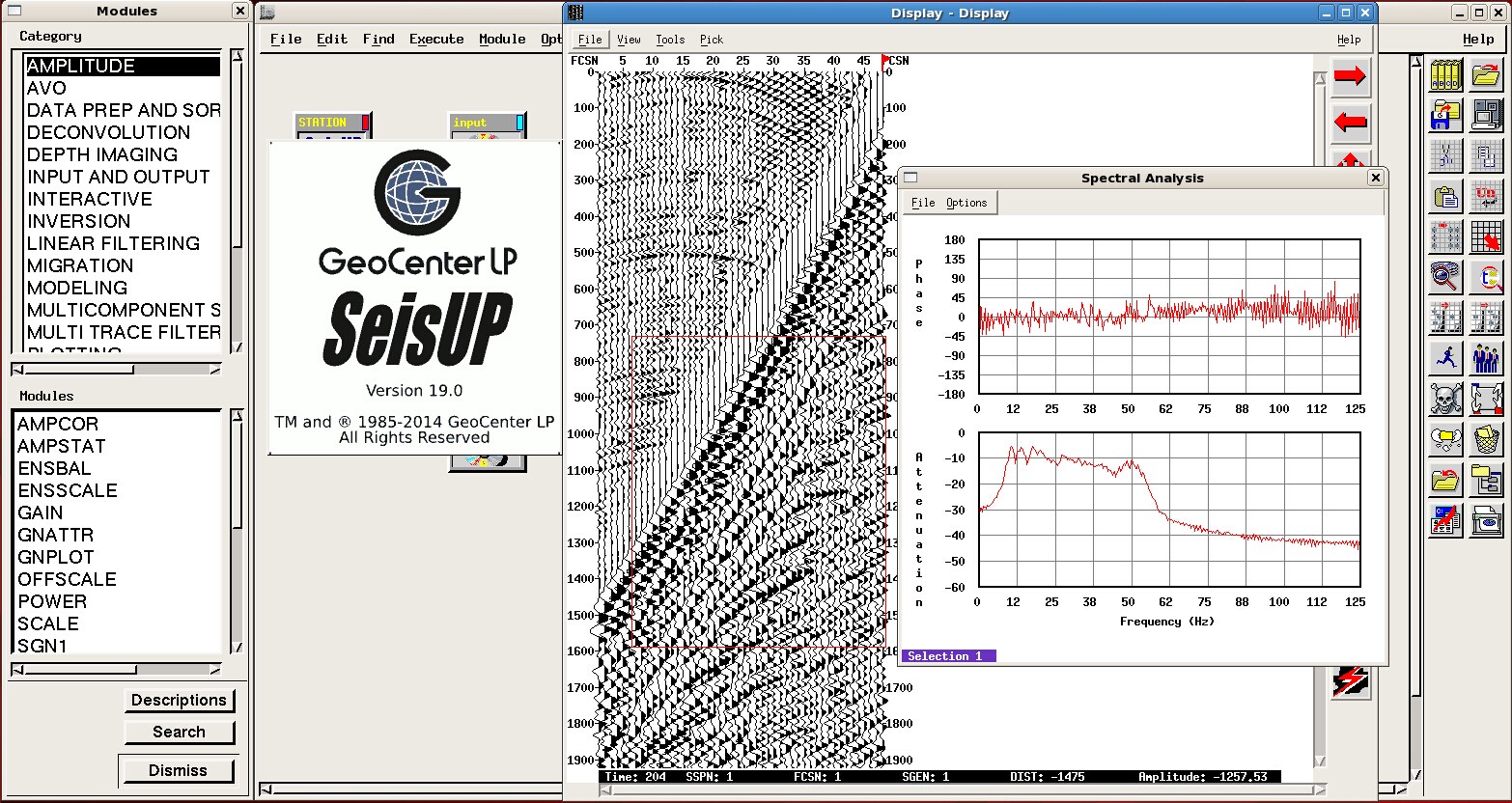Click the running man execute icon

1445,359
